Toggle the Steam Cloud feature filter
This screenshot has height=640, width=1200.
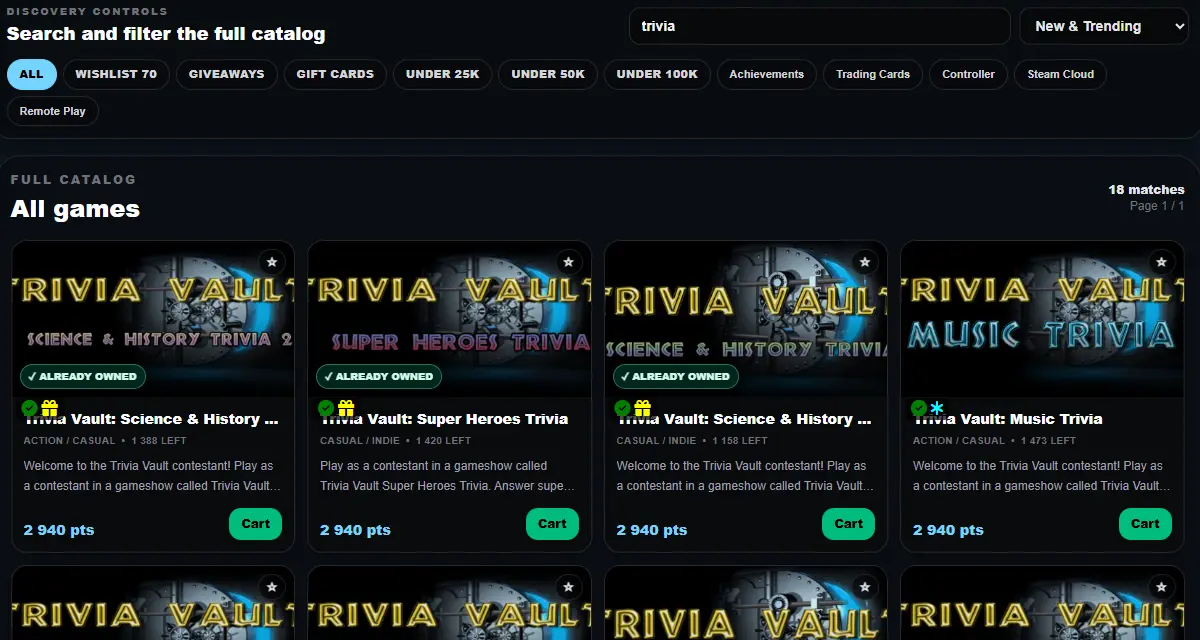(x=1060, y=74)
